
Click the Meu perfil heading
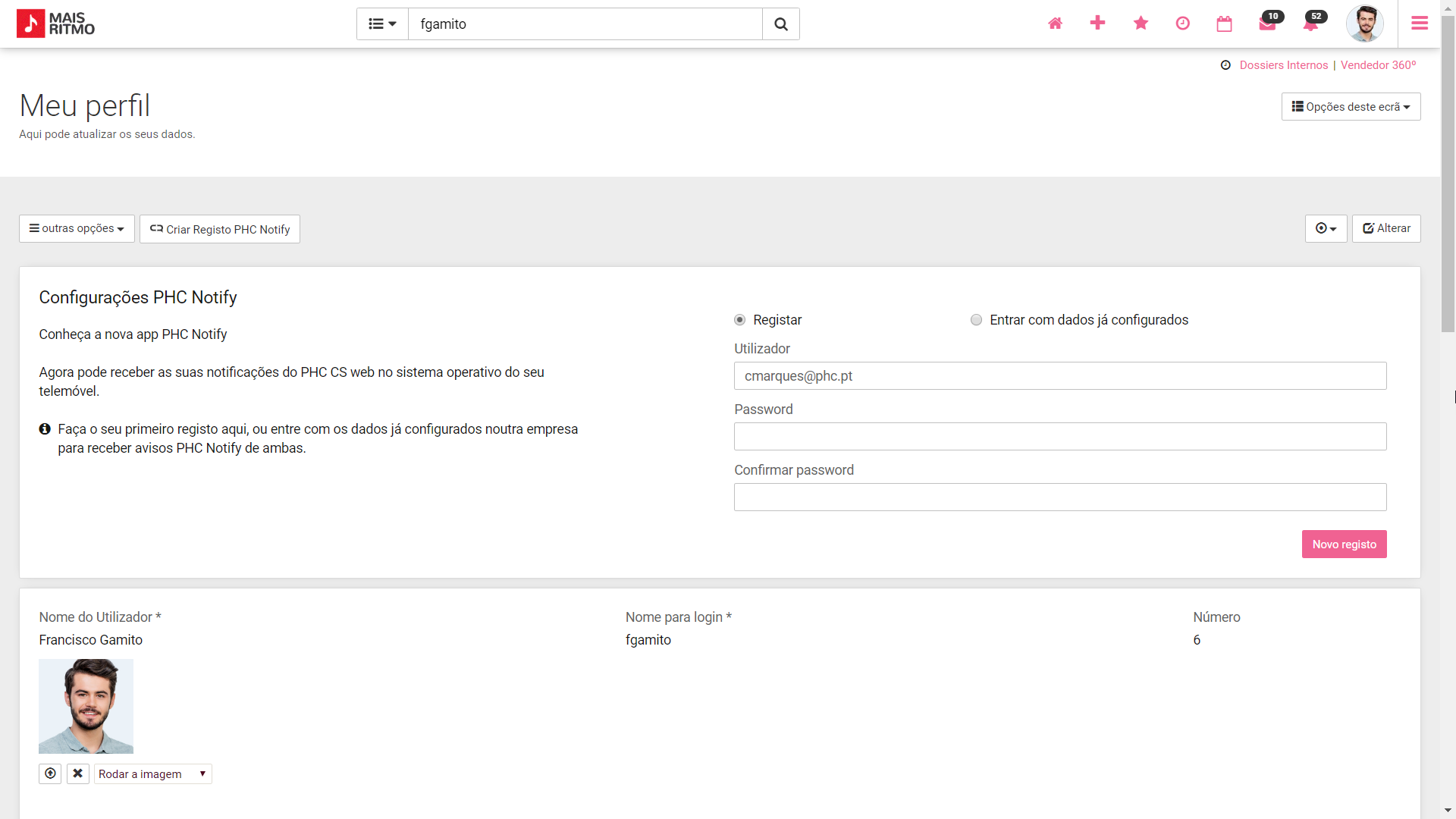pos(85,105)
